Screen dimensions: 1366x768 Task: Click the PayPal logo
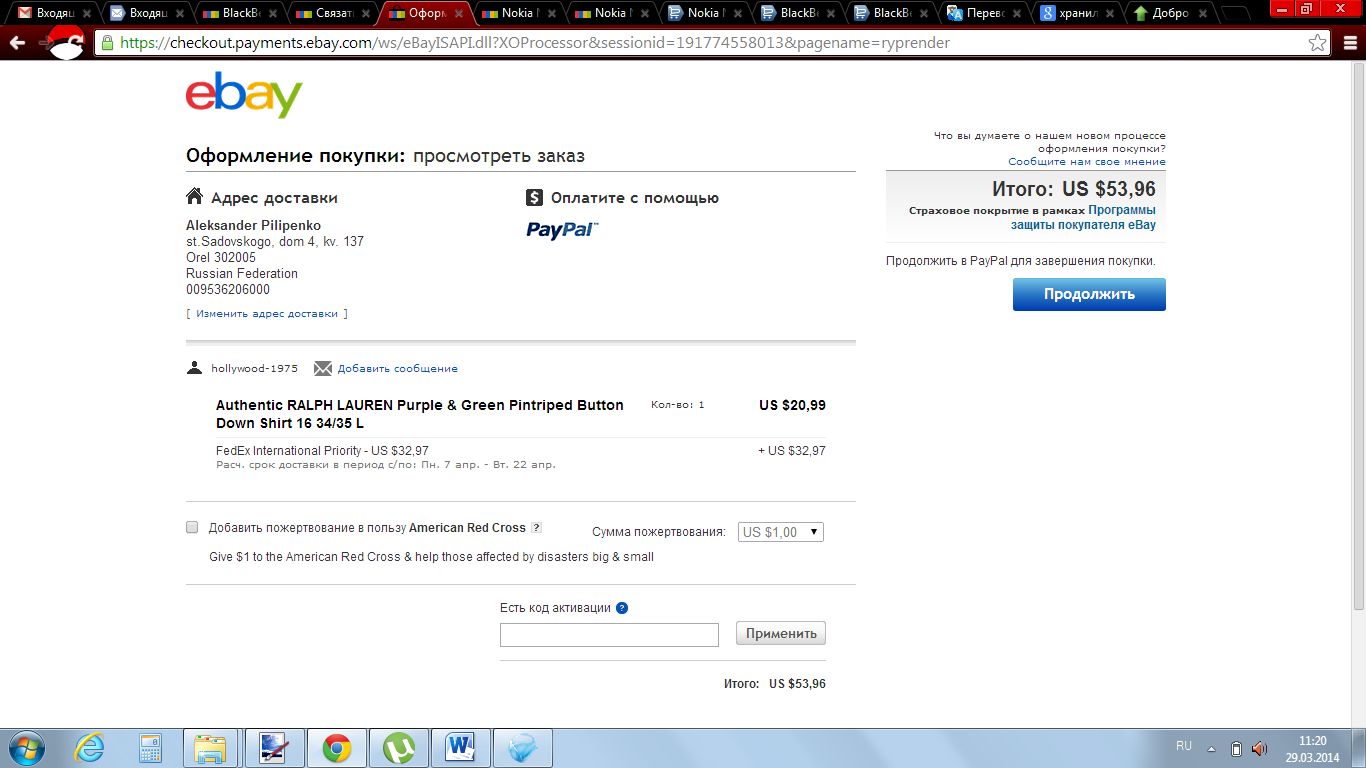[562, 230]
